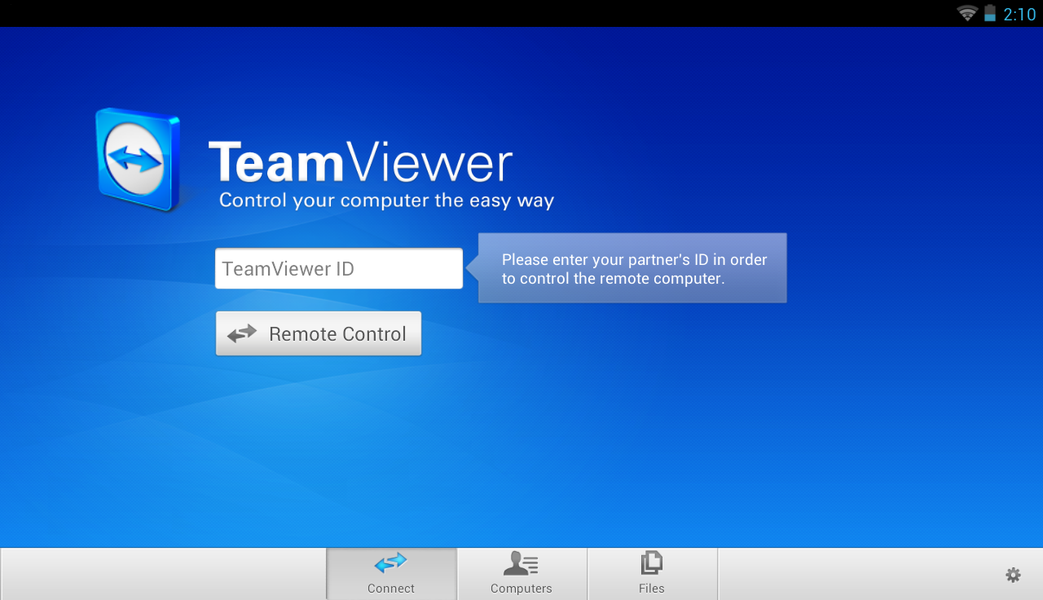
Task: Open the Connect tab
Action: 391,573
